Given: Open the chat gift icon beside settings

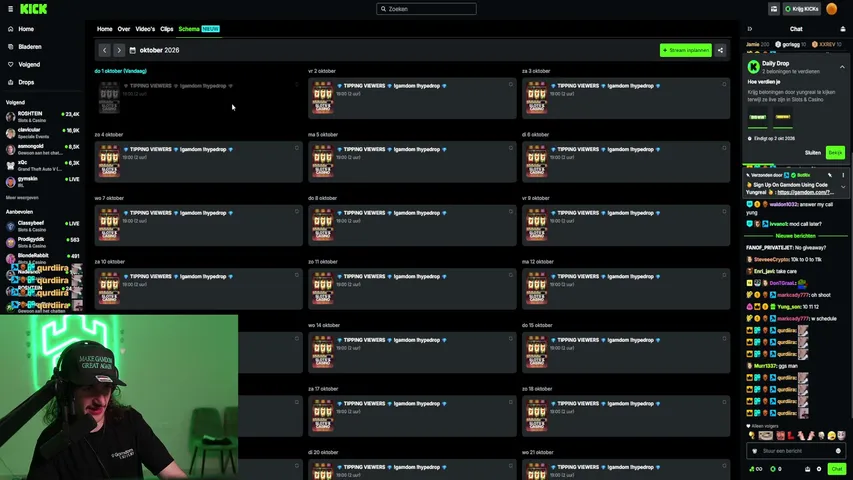Looking at the screenshot, I should 807,469.
